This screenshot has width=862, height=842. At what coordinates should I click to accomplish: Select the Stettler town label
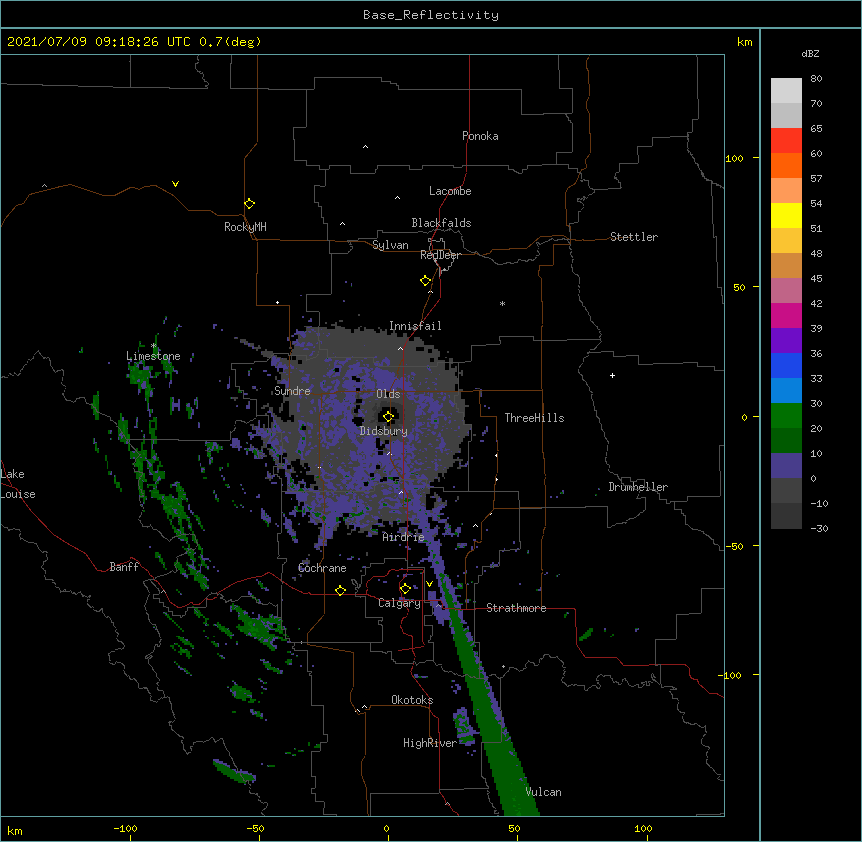(x=634, y=237)
